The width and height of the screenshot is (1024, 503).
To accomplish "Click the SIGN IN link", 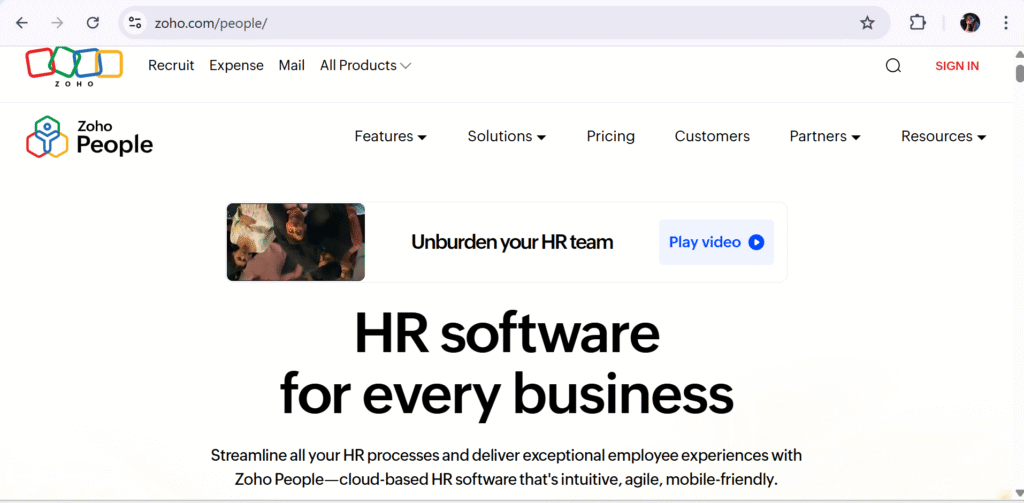I will (957, 66).
